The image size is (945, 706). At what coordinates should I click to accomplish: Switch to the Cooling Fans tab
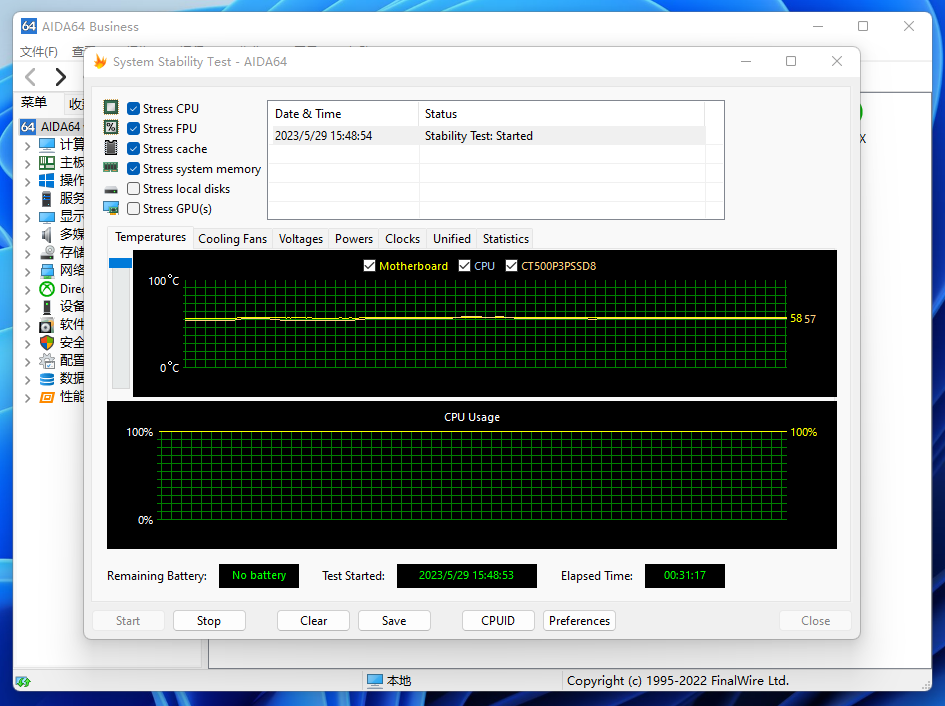233,239
